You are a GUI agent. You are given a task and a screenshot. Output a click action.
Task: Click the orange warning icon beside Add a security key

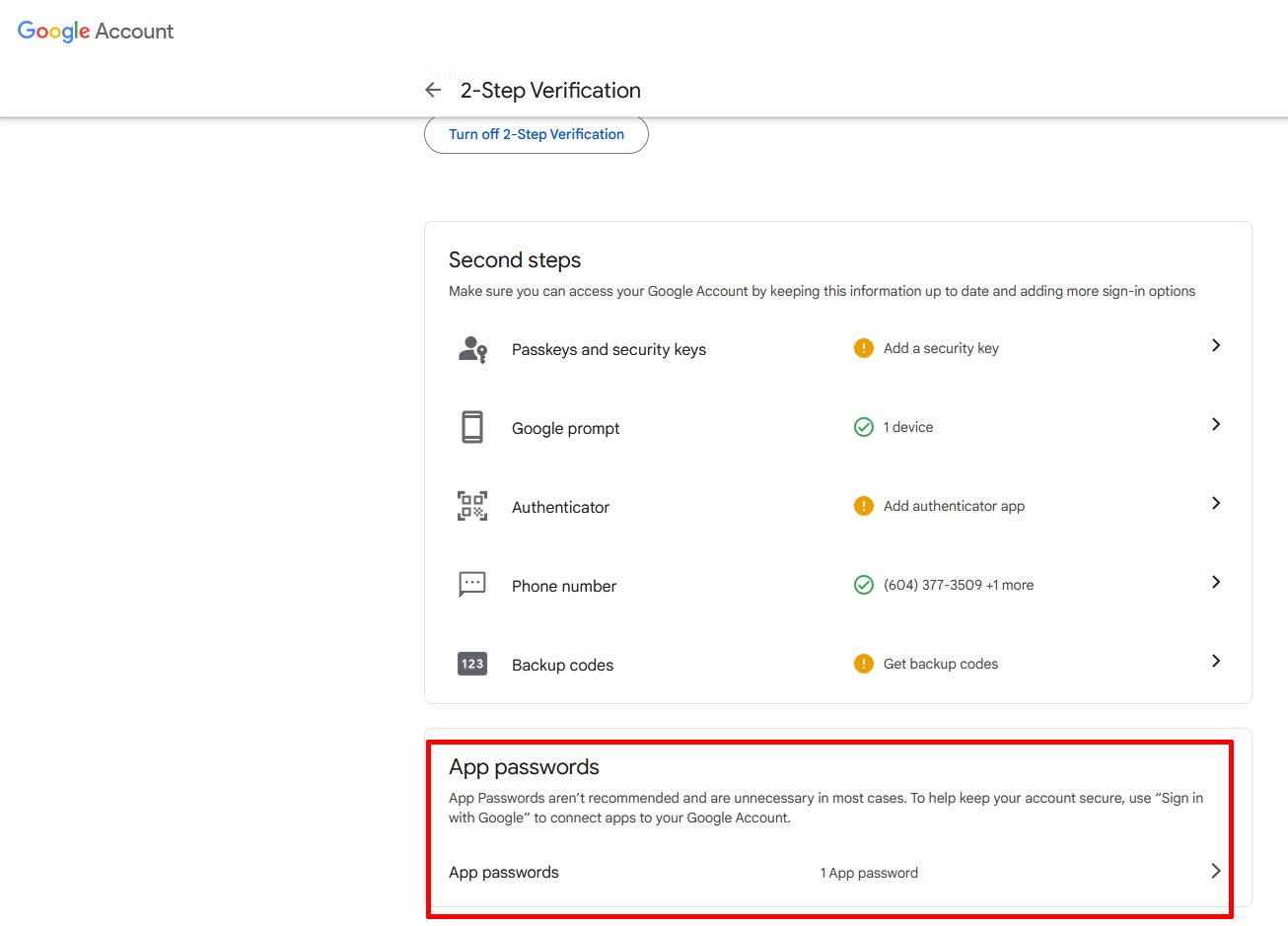point(864,348)
